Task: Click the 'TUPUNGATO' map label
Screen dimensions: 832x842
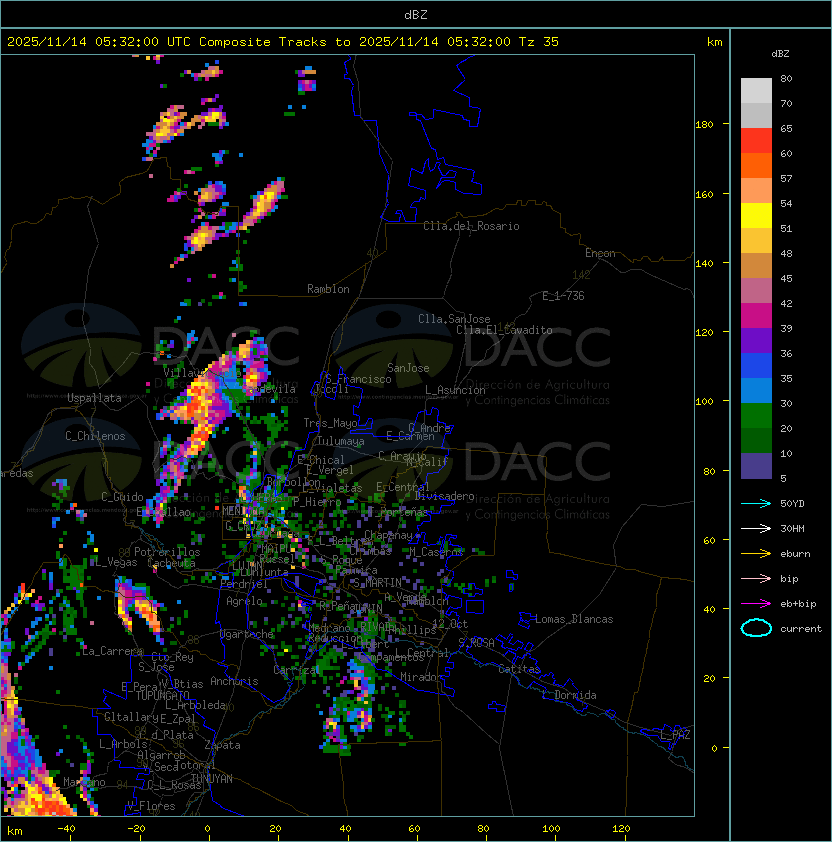Action: 163,695
